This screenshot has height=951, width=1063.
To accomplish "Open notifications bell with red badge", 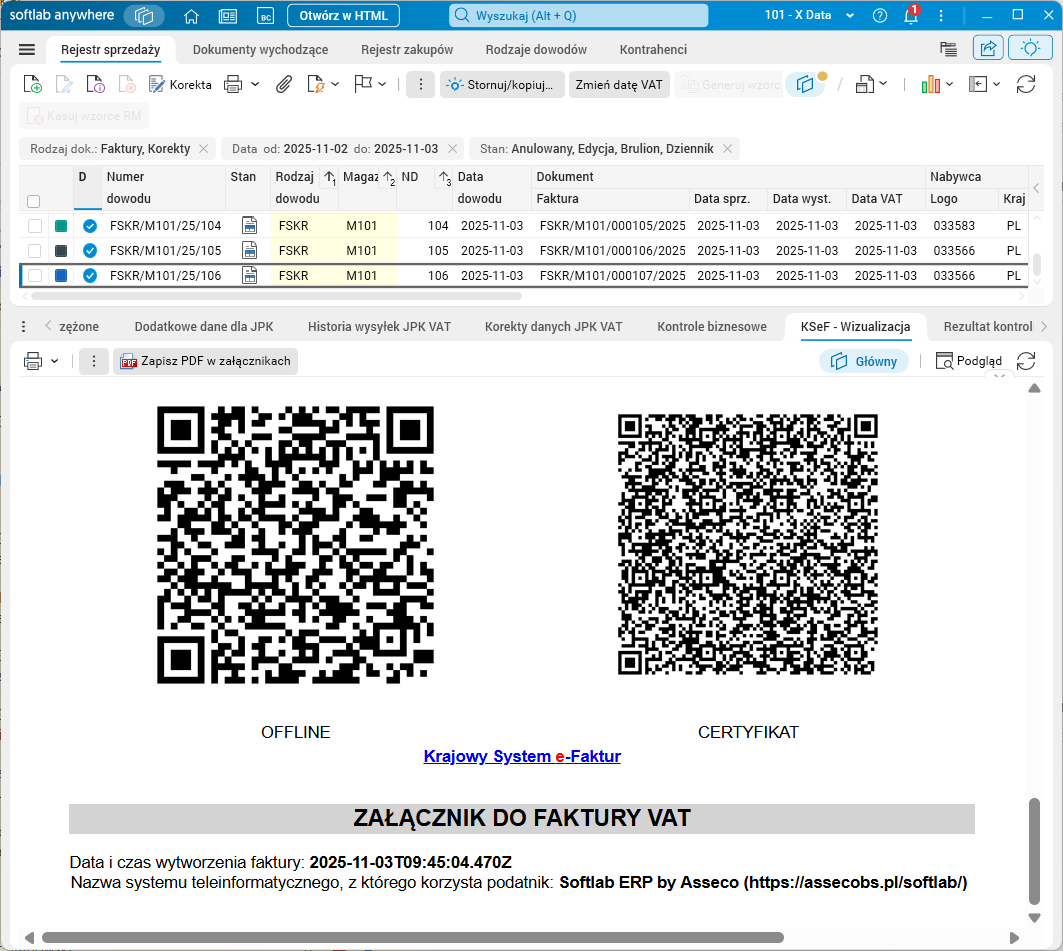I will (x=911, y=15).
